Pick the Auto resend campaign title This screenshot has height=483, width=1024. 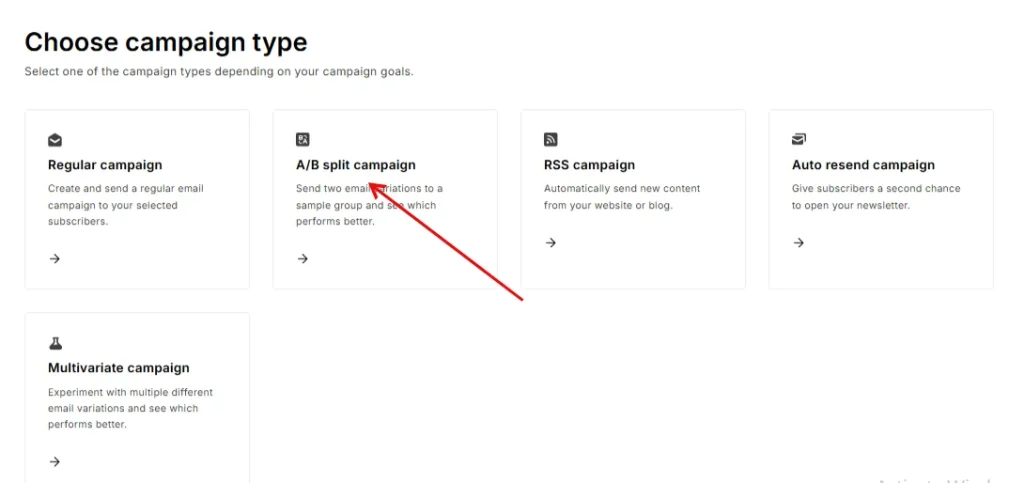863,165
